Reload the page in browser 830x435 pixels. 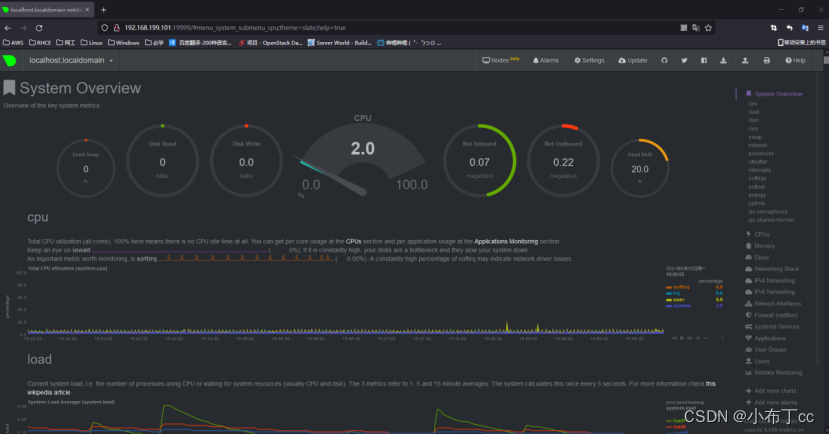39,28
